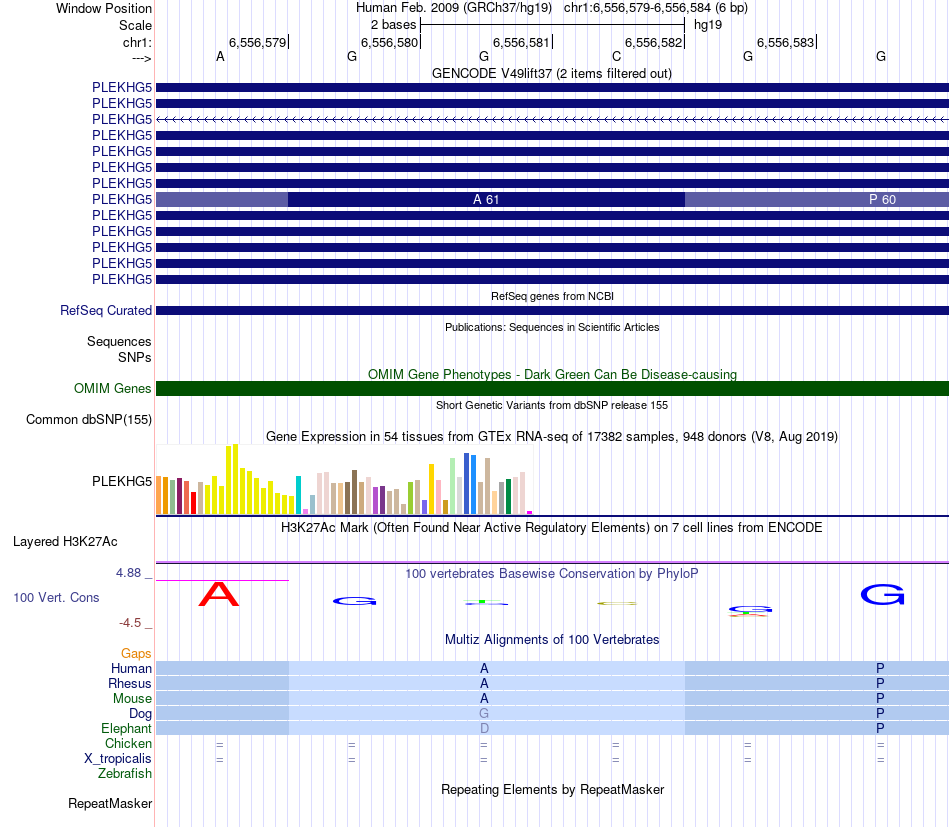Click amino acid G in Dog row
Viewport: 950px width, 827px height.
tap(483, 713)
